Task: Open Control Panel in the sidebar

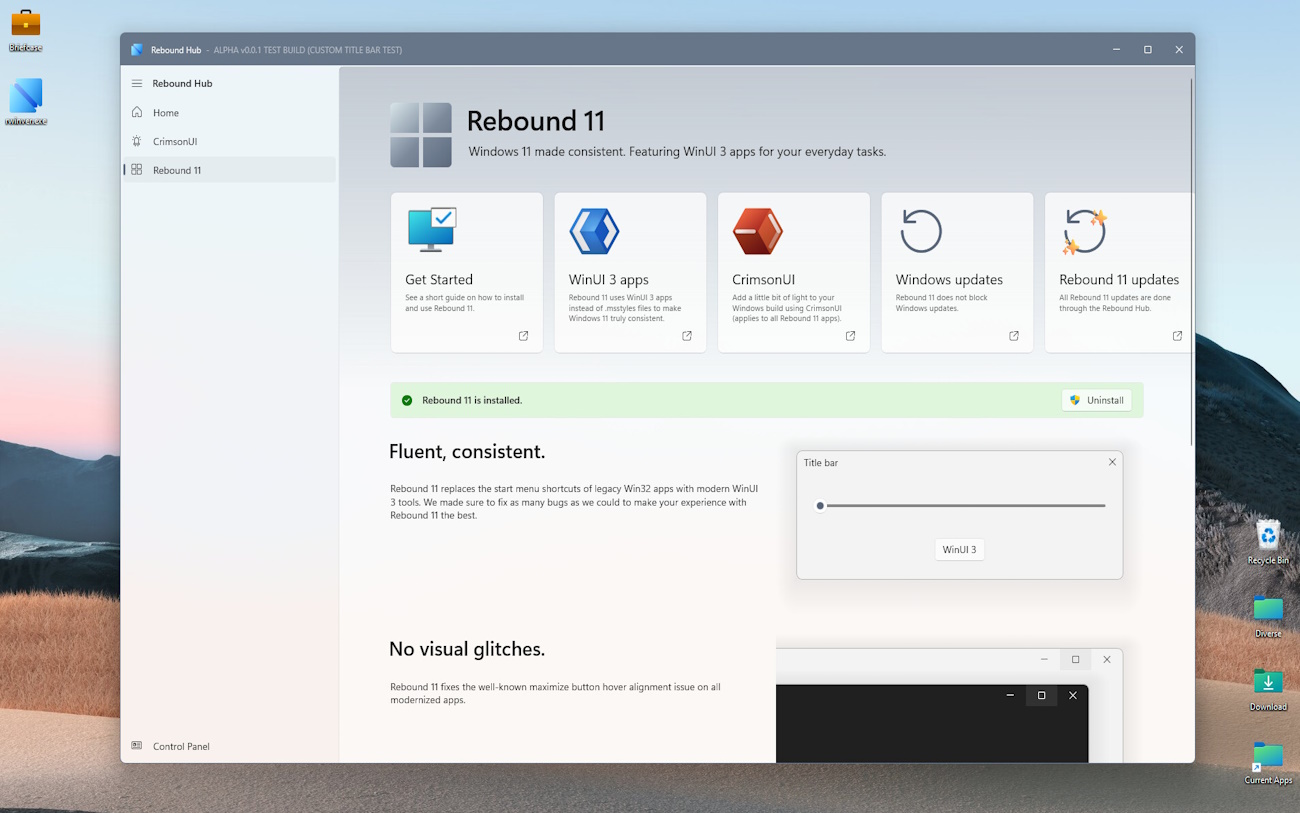Action: 229,746
